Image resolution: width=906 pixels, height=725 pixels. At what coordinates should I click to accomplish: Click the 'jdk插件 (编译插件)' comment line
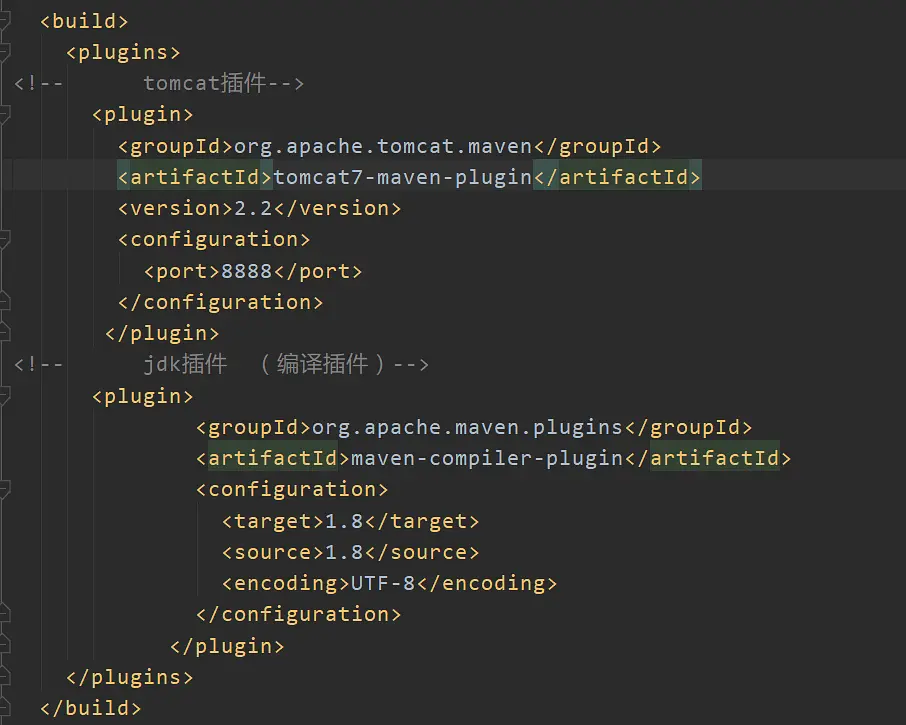(x=221, y=365)
